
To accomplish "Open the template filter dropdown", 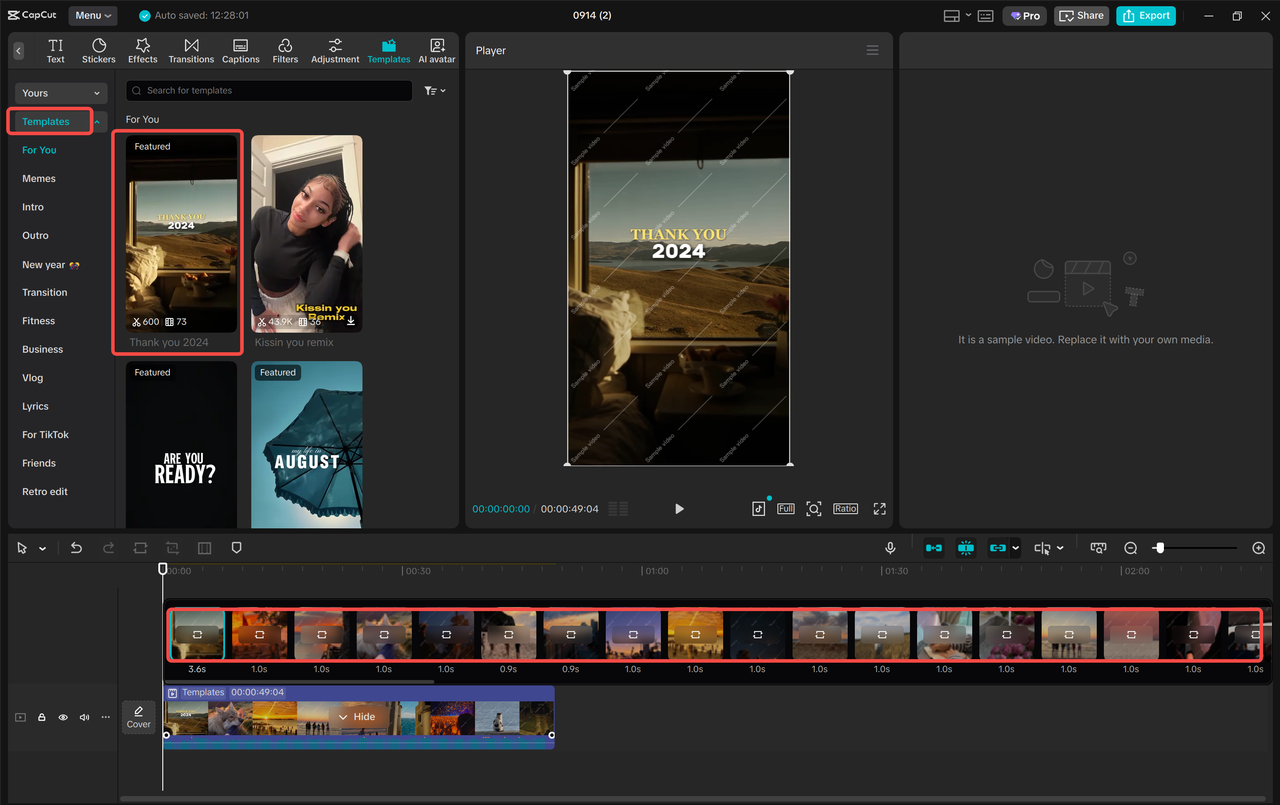I will (434, 91).
